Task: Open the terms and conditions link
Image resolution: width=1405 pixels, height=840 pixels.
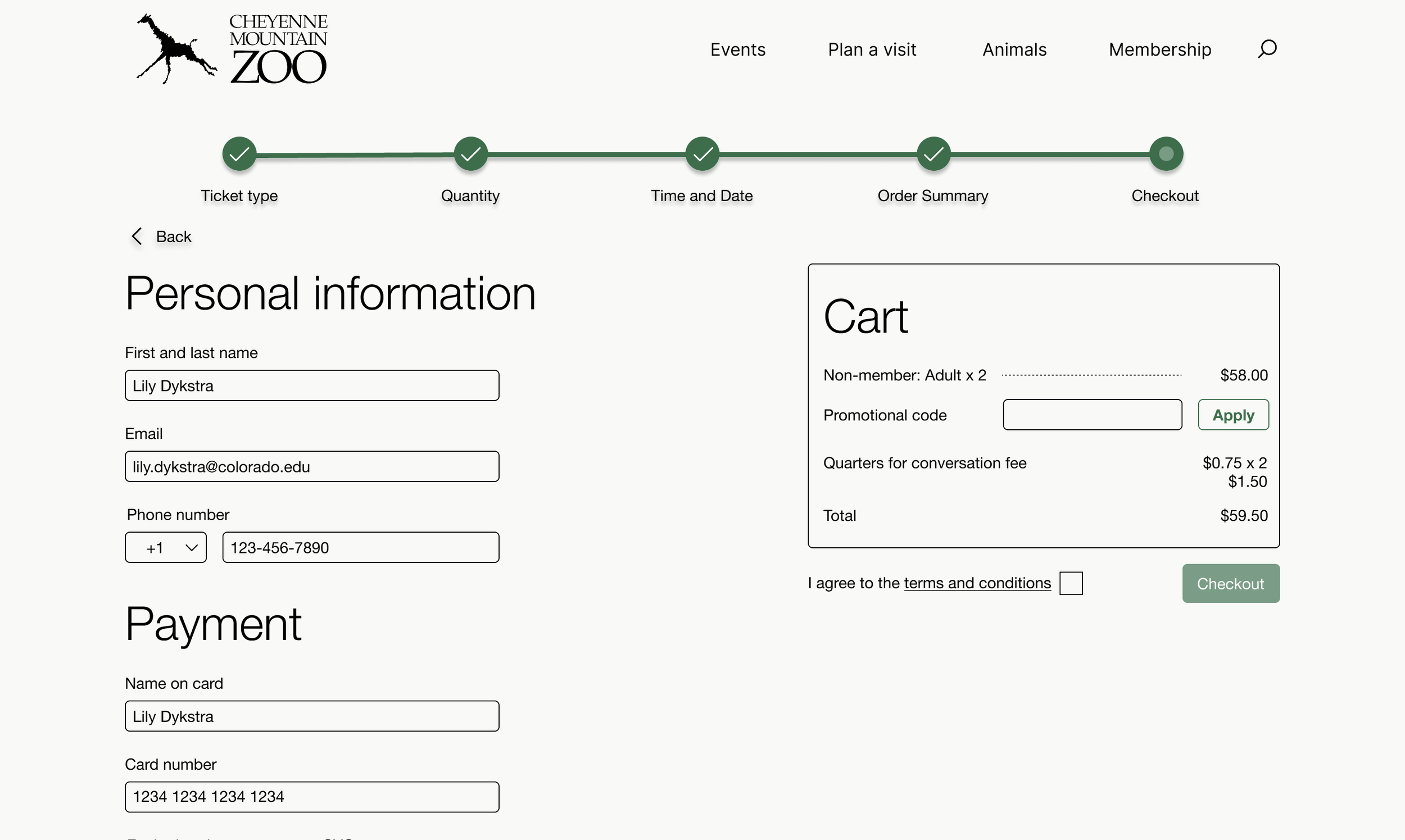Action: (977, 583)
